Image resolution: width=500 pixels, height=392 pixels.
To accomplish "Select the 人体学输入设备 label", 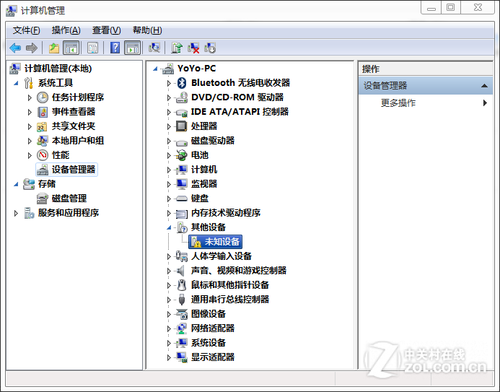I will pos(221,256).
